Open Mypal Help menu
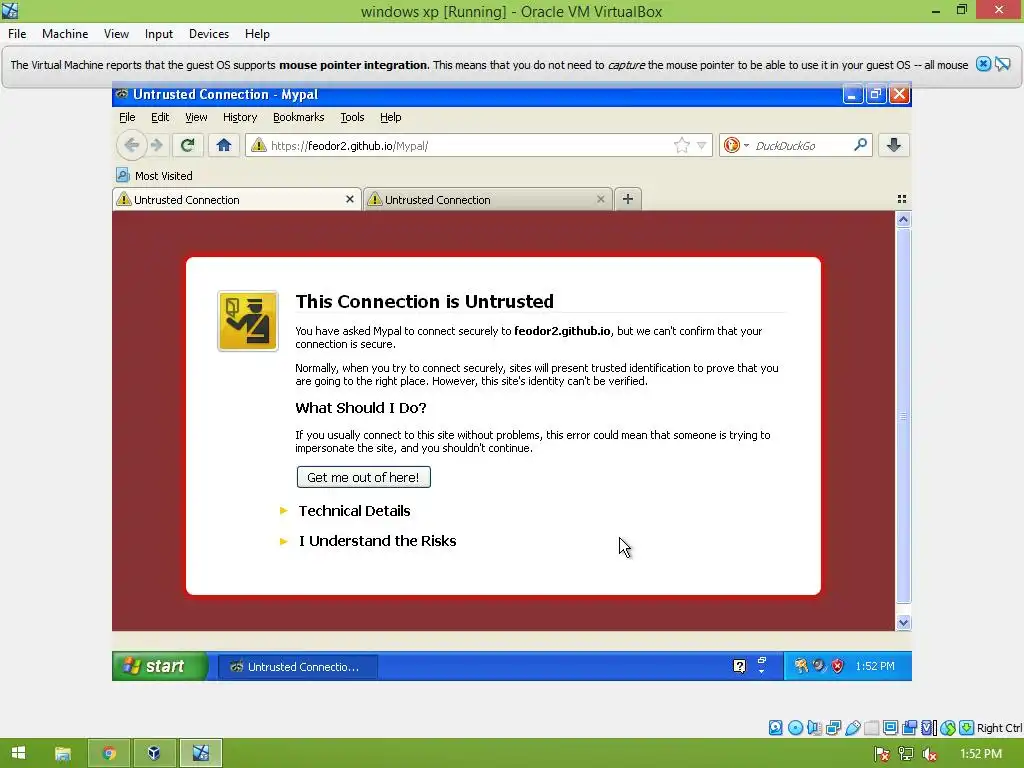Screen dimensions: 1024x768 [391, 117]
